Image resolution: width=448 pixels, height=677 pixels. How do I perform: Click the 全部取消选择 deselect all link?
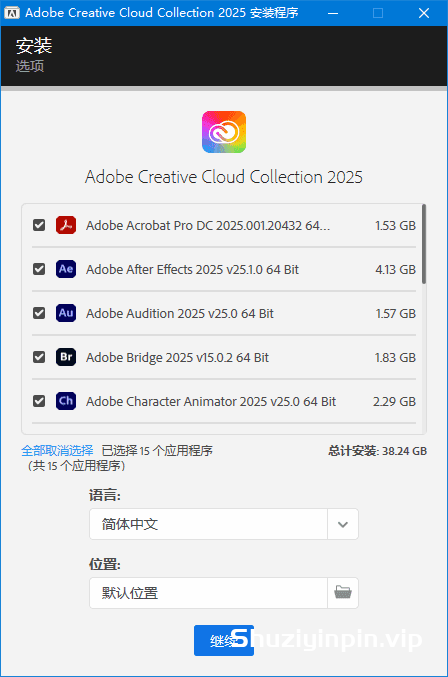click(x=57, y=451)
